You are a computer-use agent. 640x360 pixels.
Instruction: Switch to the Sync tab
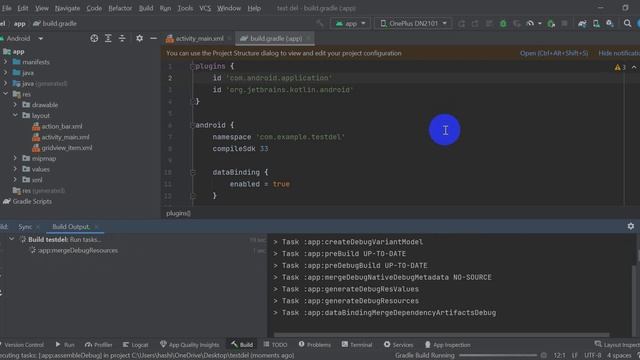(x=25, y=227)
